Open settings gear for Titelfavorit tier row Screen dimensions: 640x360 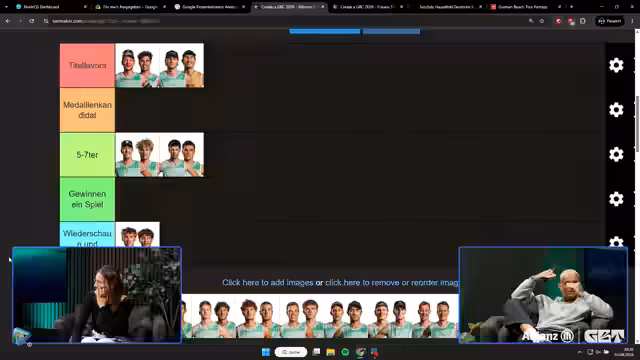tap(616, 65)
